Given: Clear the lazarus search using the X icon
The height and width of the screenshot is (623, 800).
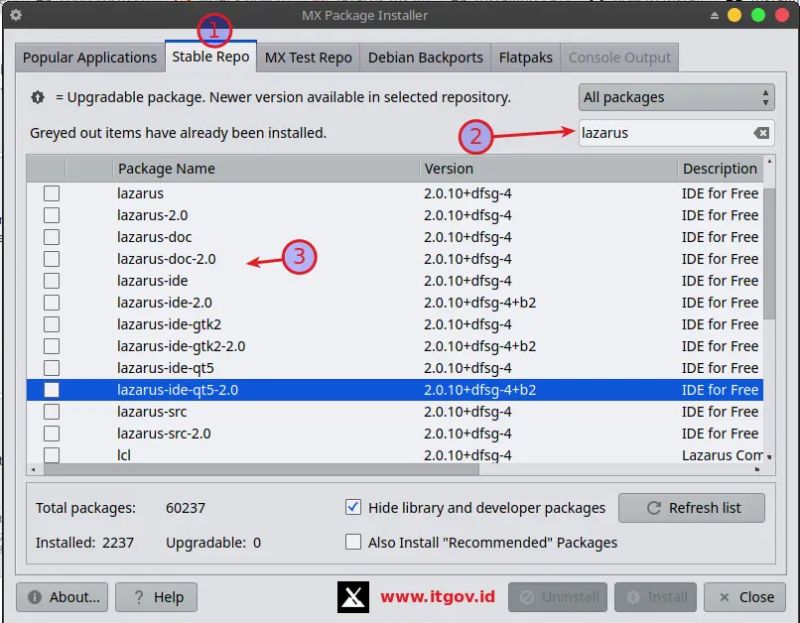Looking at the screenshot, I should (x=761, y=132).
